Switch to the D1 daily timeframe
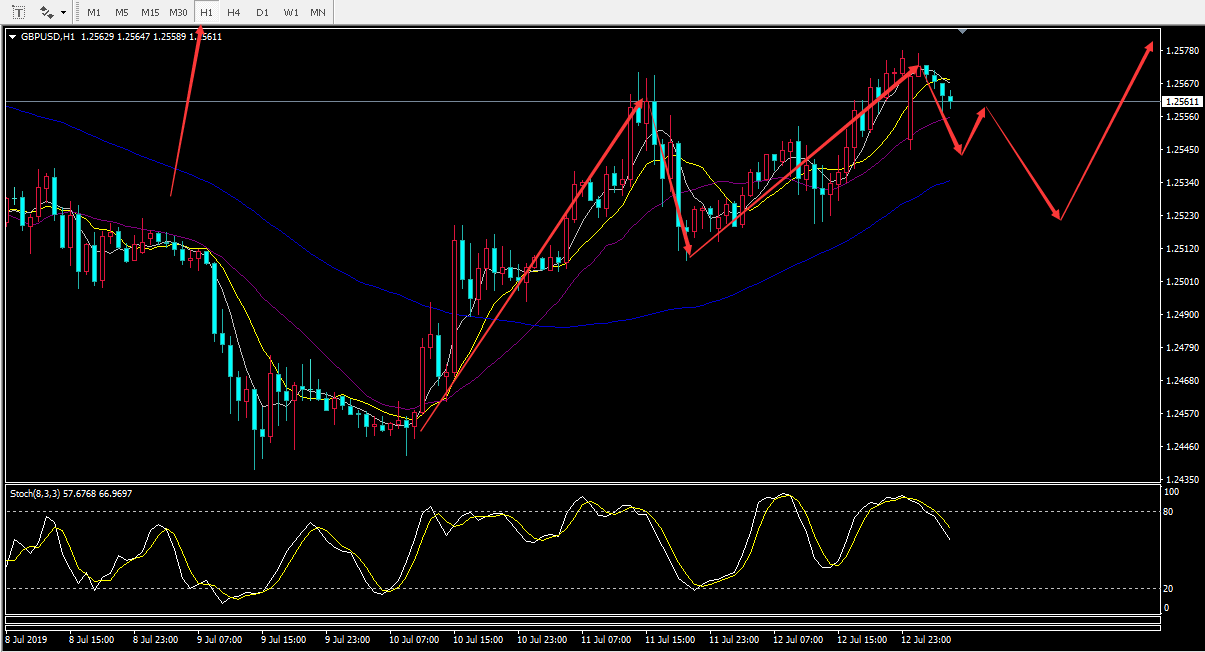Screen dimensions: 1205x652 click(262, 12)
